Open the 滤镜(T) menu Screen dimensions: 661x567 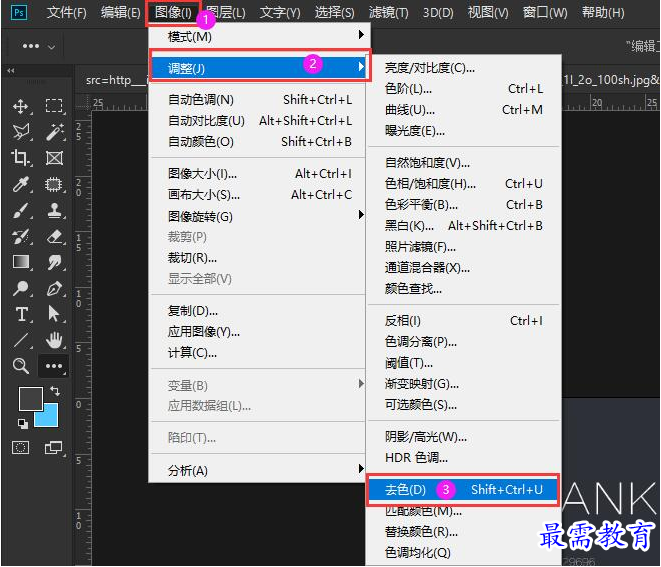click(x=388, y=13)
